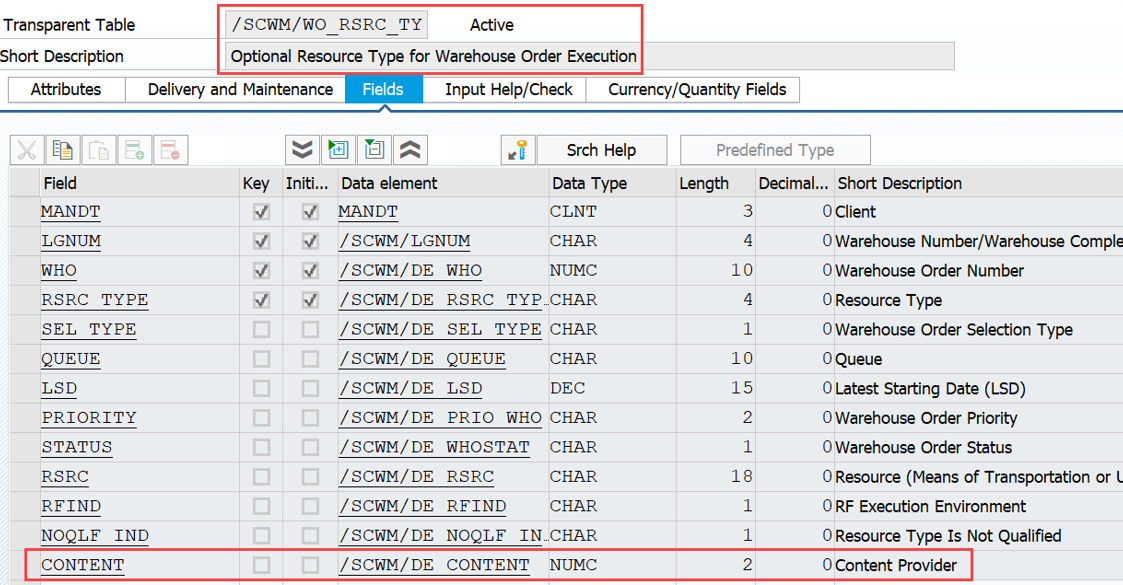Expand all with double down chevron
The width and height of the screenshot is (1123, 585).
pyautogui.click(x=302, y=150)
